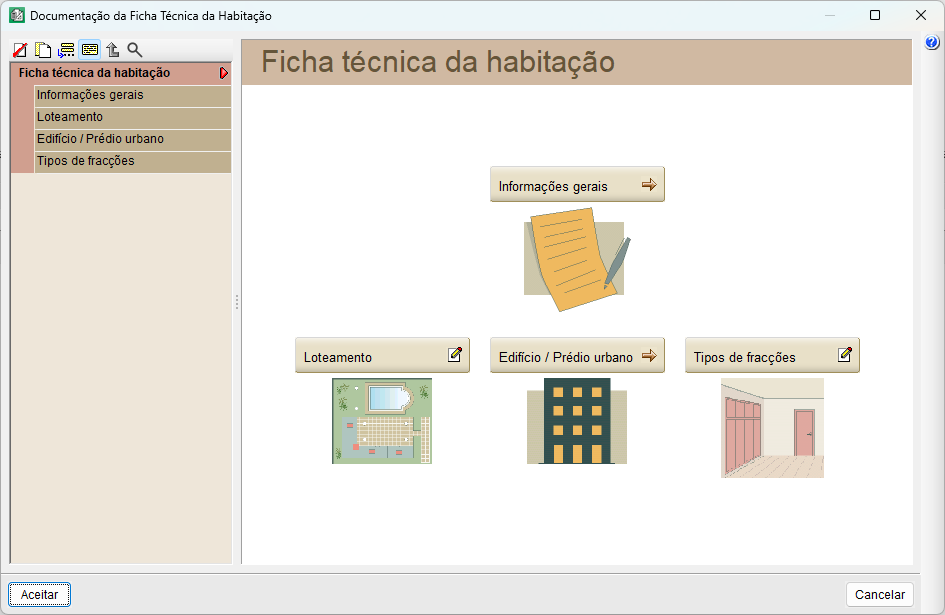The image size is (945, 615).
Task: Select 'Edifício / Prédio urbano' in the tree
Action: [133, 139]
